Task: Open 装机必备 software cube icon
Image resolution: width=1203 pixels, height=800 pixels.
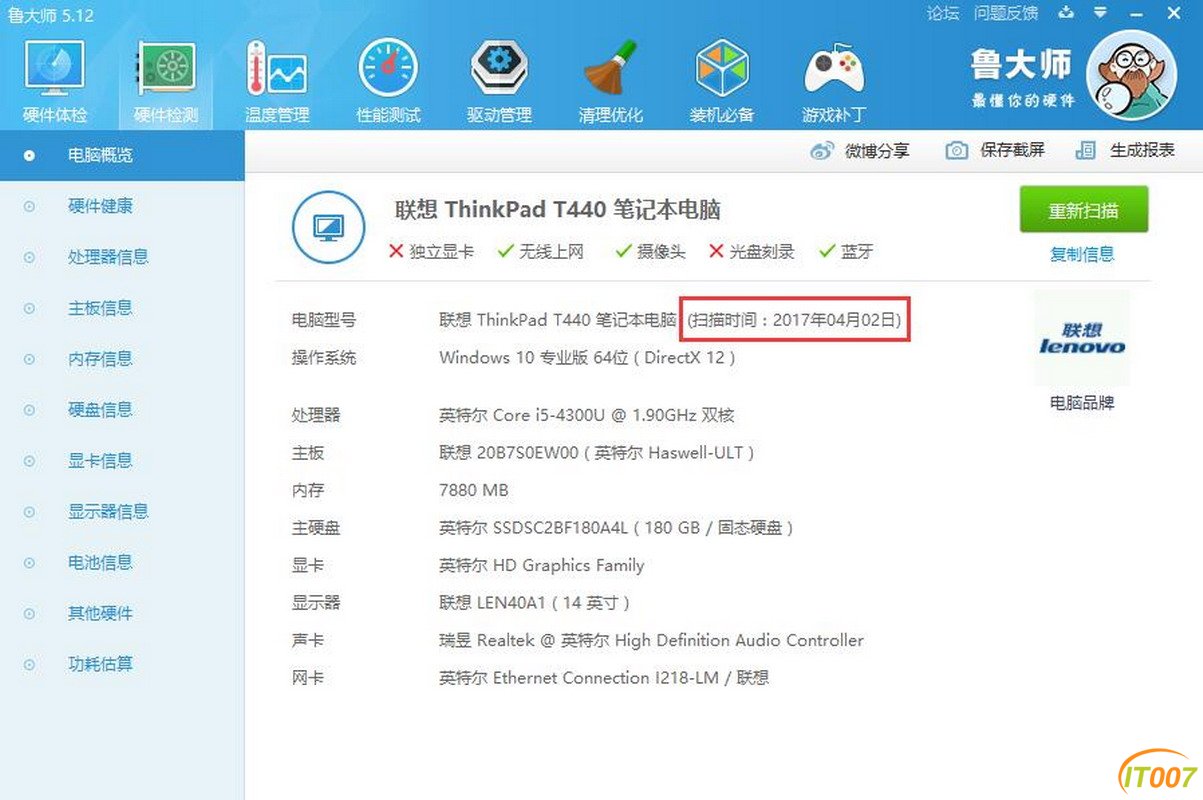Action: click(722, 69)
